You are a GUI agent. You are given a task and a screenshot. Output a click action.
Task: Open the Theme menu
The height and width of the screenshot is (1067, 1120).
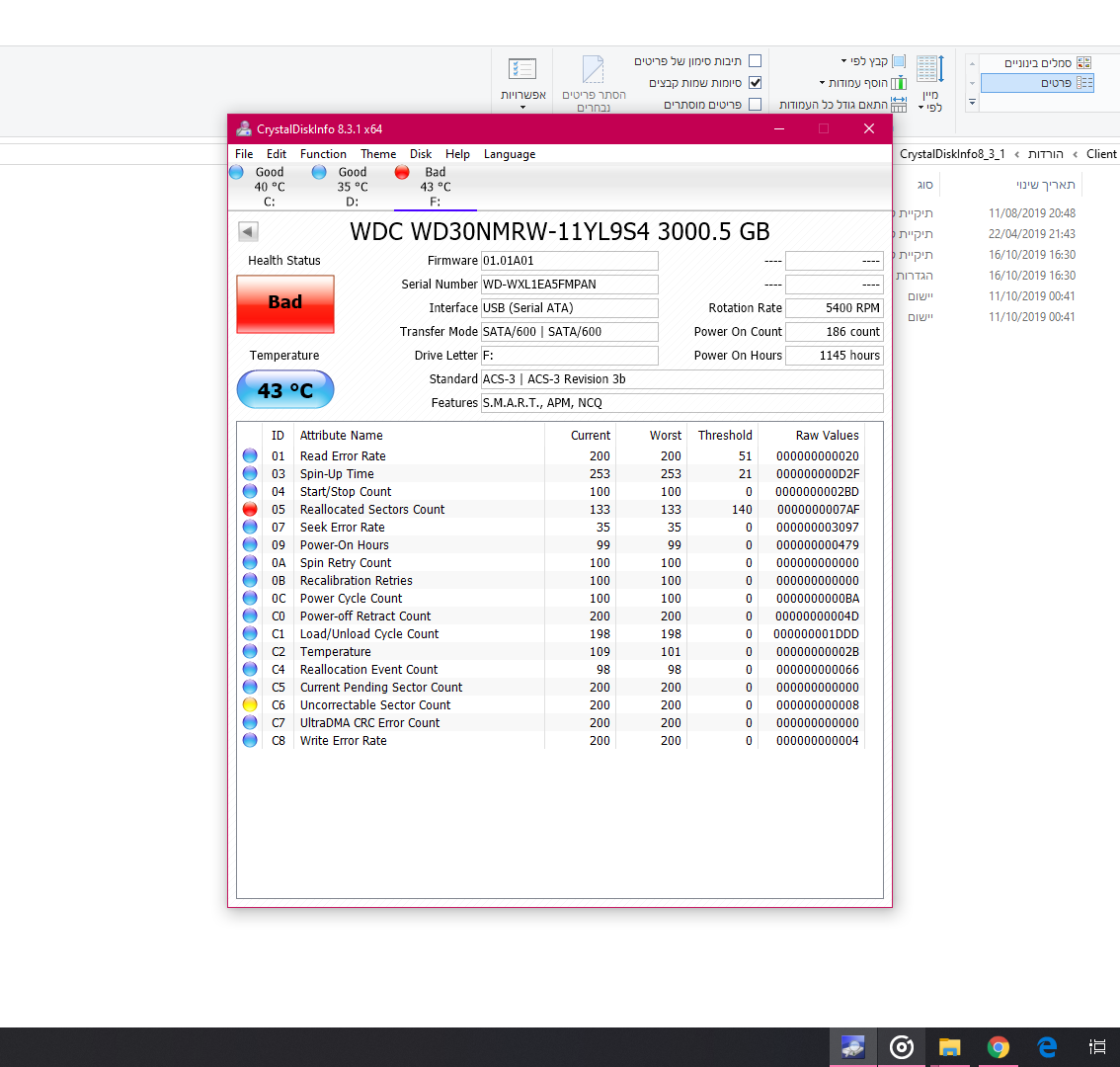pyautogui.click(x=378, y=154)
